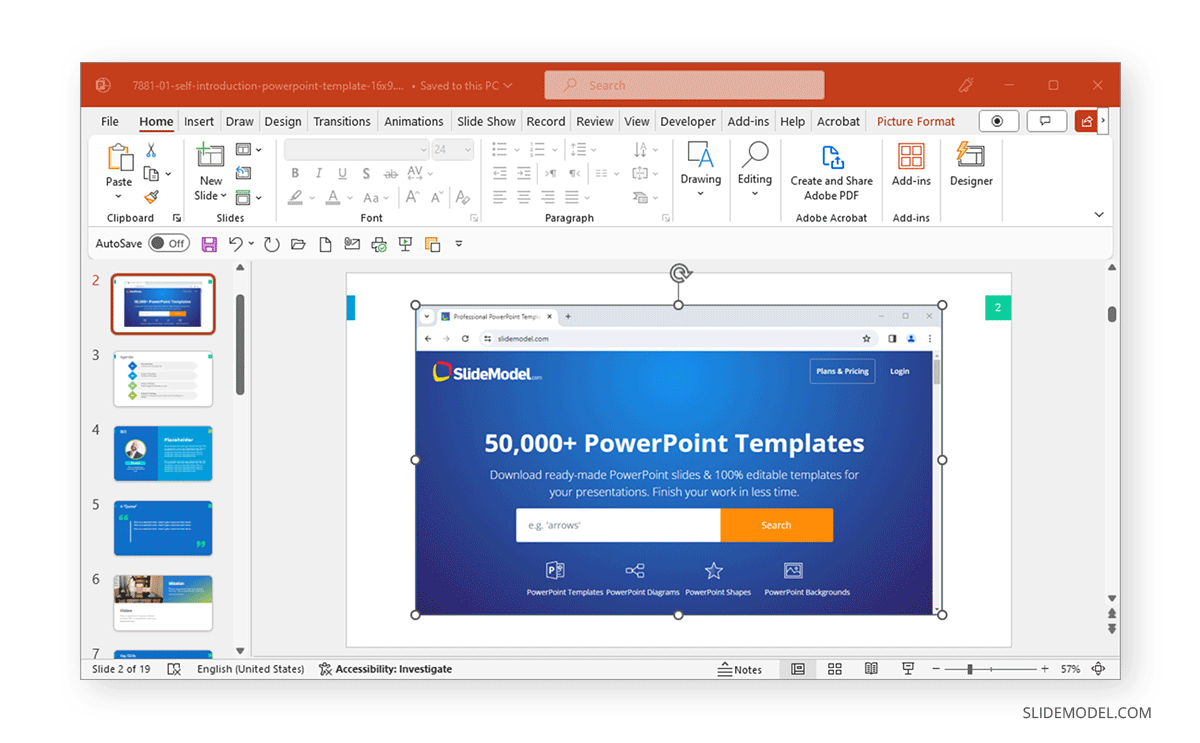The width and height of the screenshot is (1200, 743).
Task: Open the Picture Format tab
Action: 916,121
